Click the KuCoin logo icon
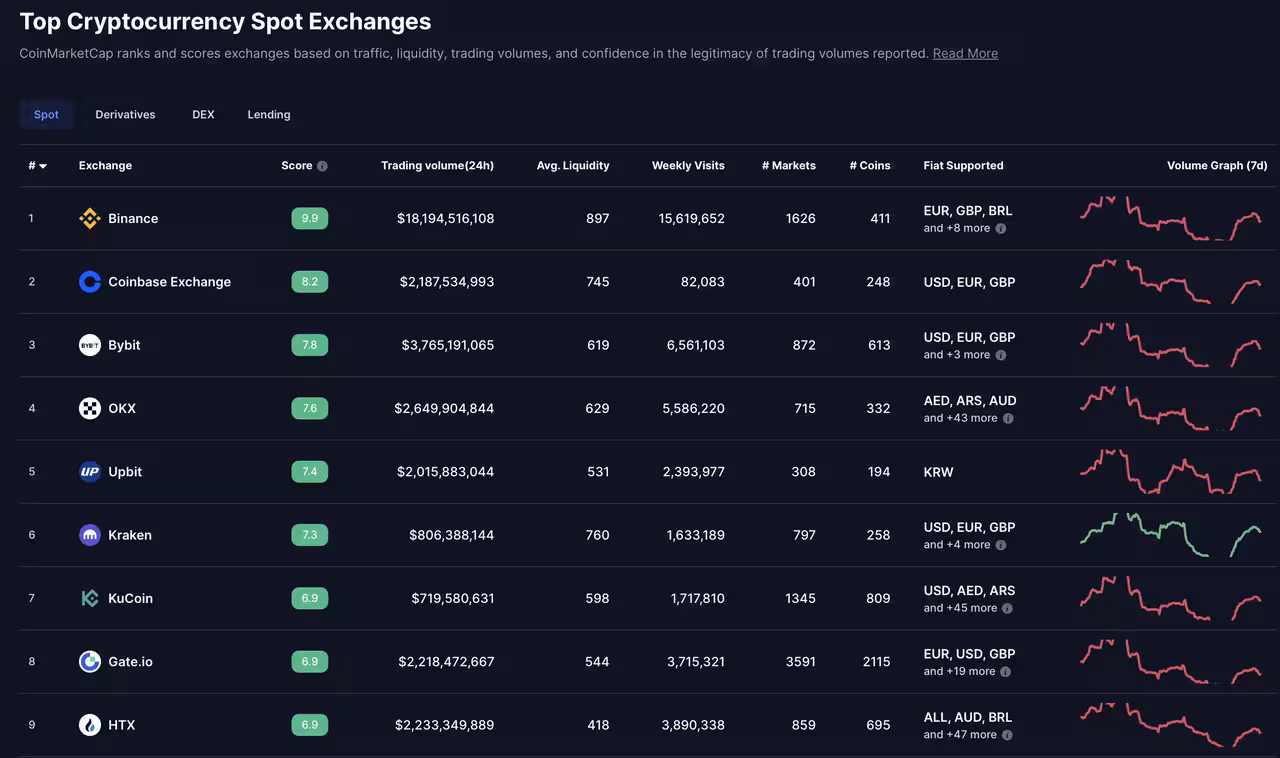 [x=90, y=598]
